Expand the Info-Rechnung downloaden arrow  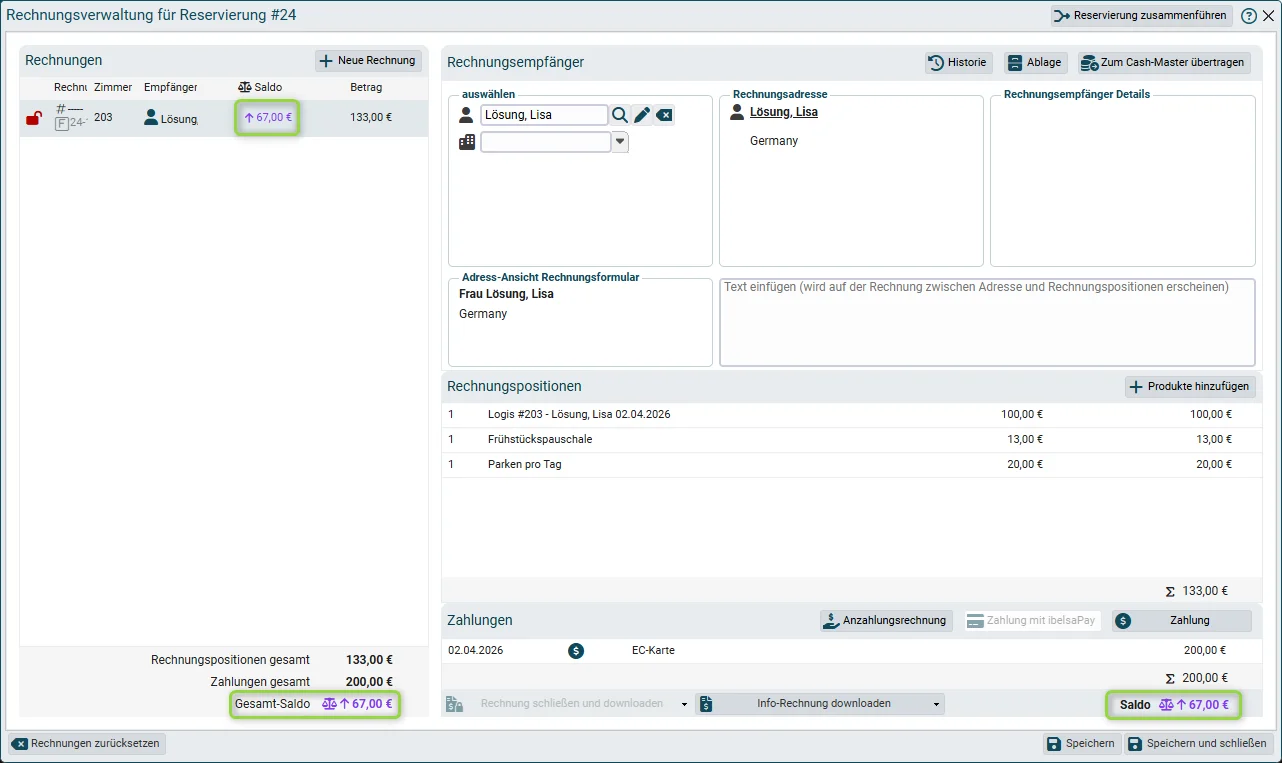pyautogui.click(x=937, y=704)
